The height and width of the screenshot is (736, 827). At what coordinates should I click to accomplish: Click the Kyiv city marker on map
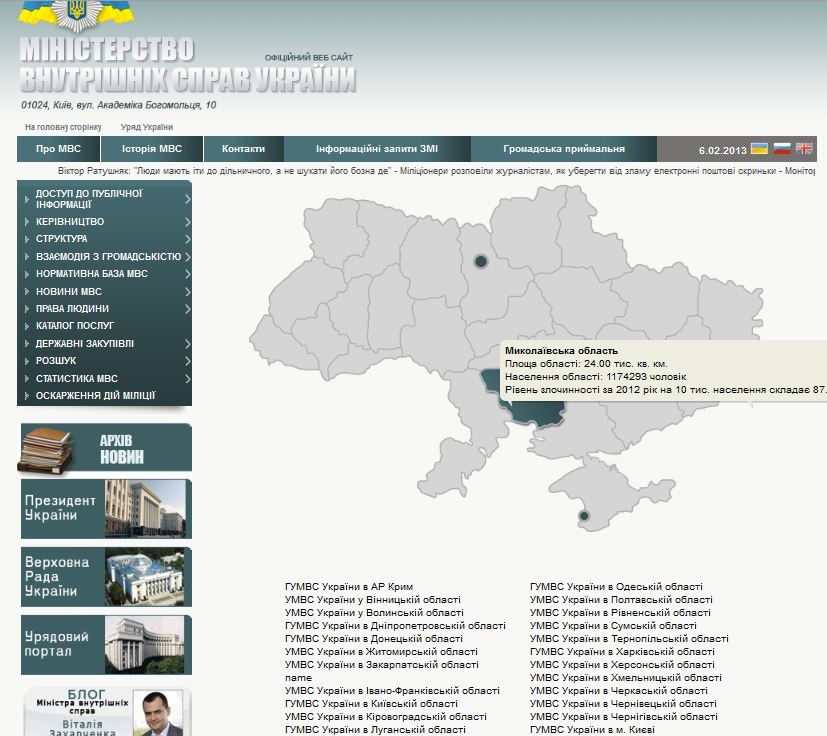(x=480, y=262)
